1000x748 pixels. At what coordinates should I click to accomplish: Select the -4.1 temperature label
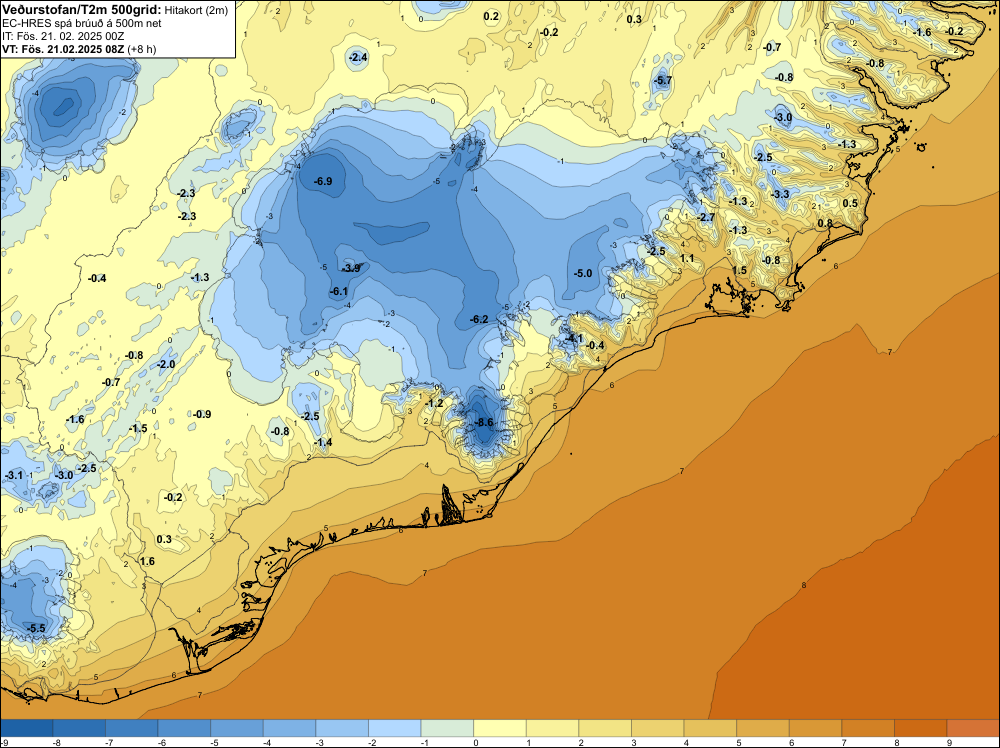coord(574,338)
